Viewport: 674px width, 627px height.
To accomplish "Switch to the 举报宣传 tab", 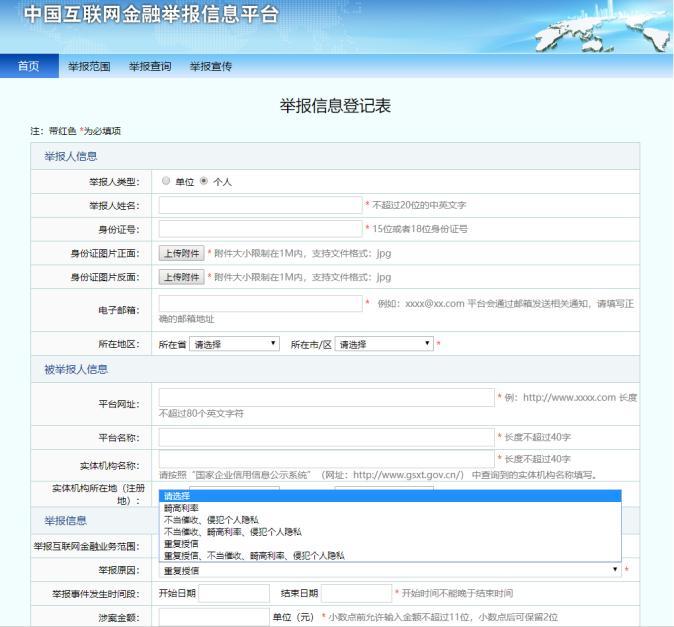I will [210, 66].
